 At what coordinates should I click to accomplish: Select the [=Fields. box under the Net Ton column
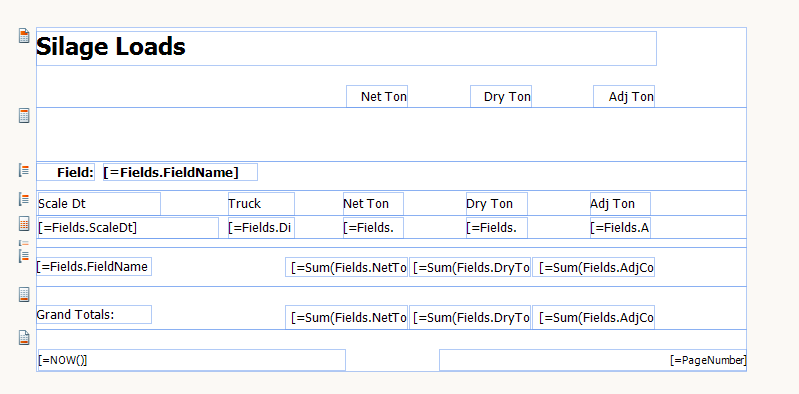[x=374, y=228]
